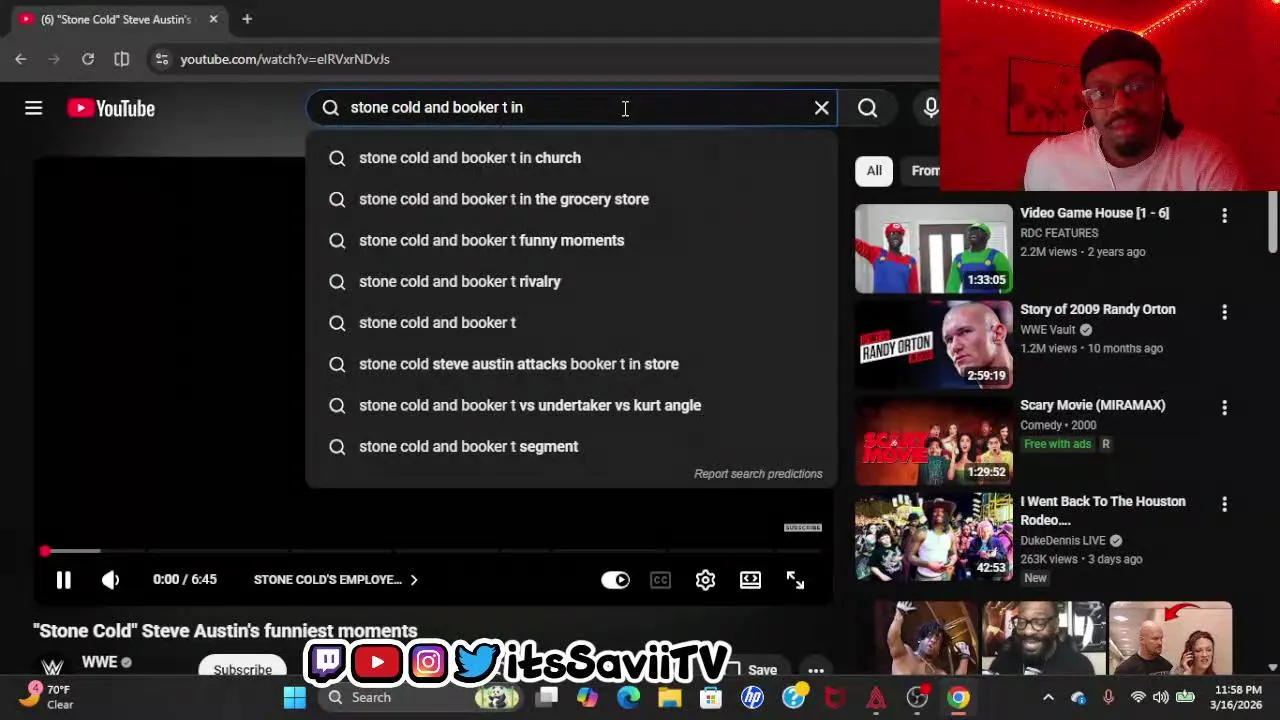
Task: Clear the search box with the X
Action: [821, 108]
